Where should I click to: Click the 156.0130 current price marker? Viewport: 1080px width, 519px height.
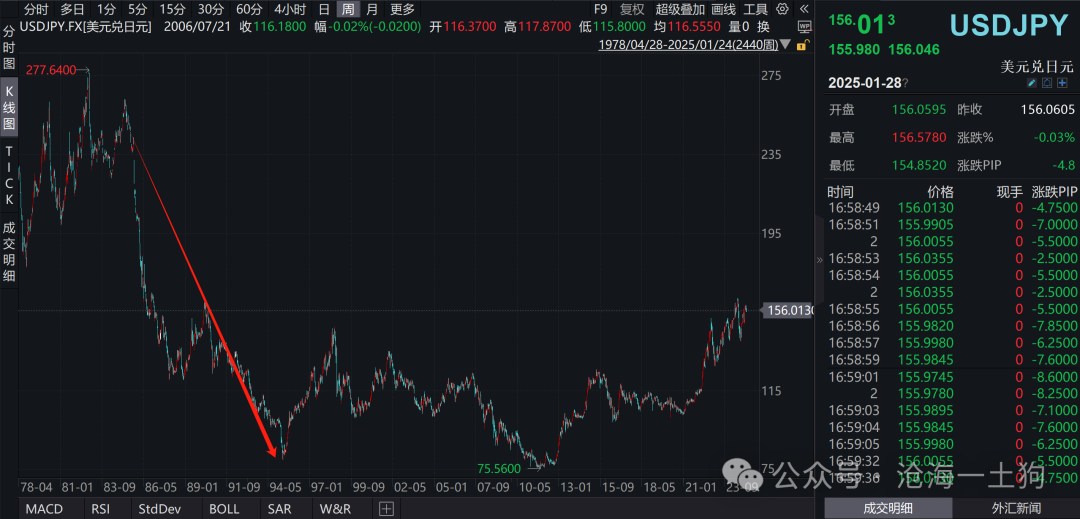[x=790, y=311]
